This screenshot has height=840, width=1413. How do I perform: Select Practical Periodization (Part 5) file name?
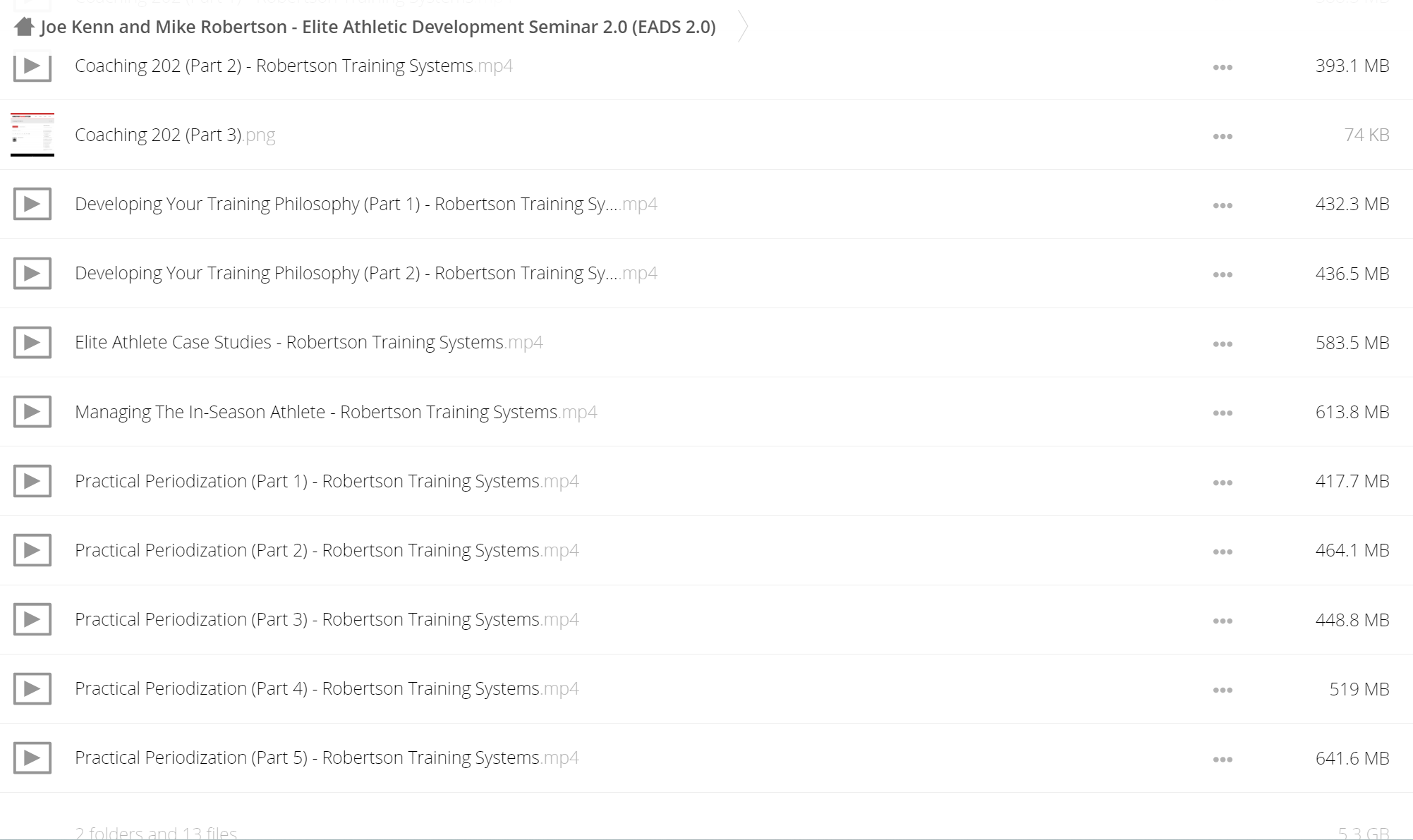pyautogui.click(x=327, y=757)
